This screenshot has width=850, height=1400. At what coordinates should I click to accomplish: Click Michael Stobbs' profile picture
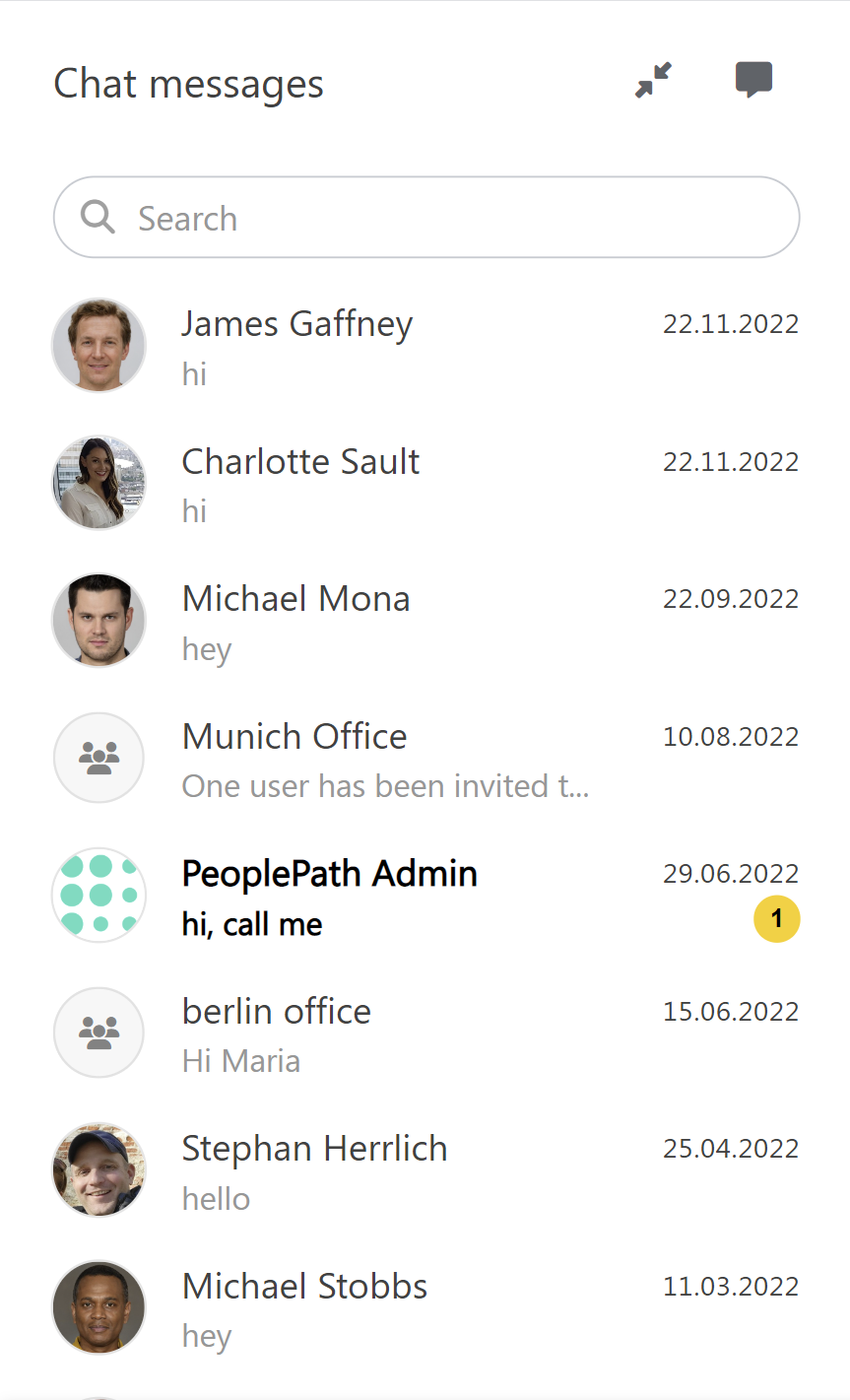[x=98, y=1306]
